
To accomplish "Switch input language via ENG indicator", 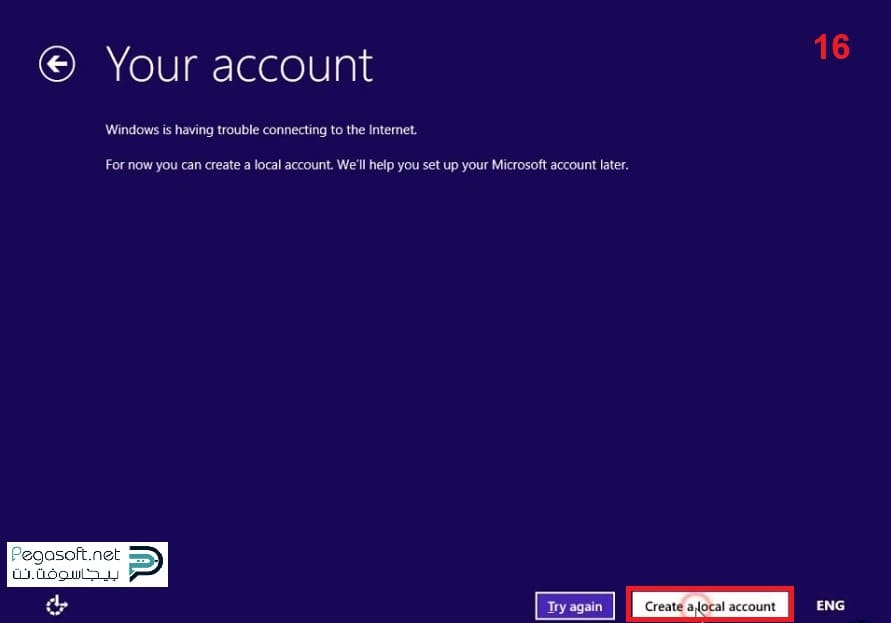I will click(x=830, y=606).
